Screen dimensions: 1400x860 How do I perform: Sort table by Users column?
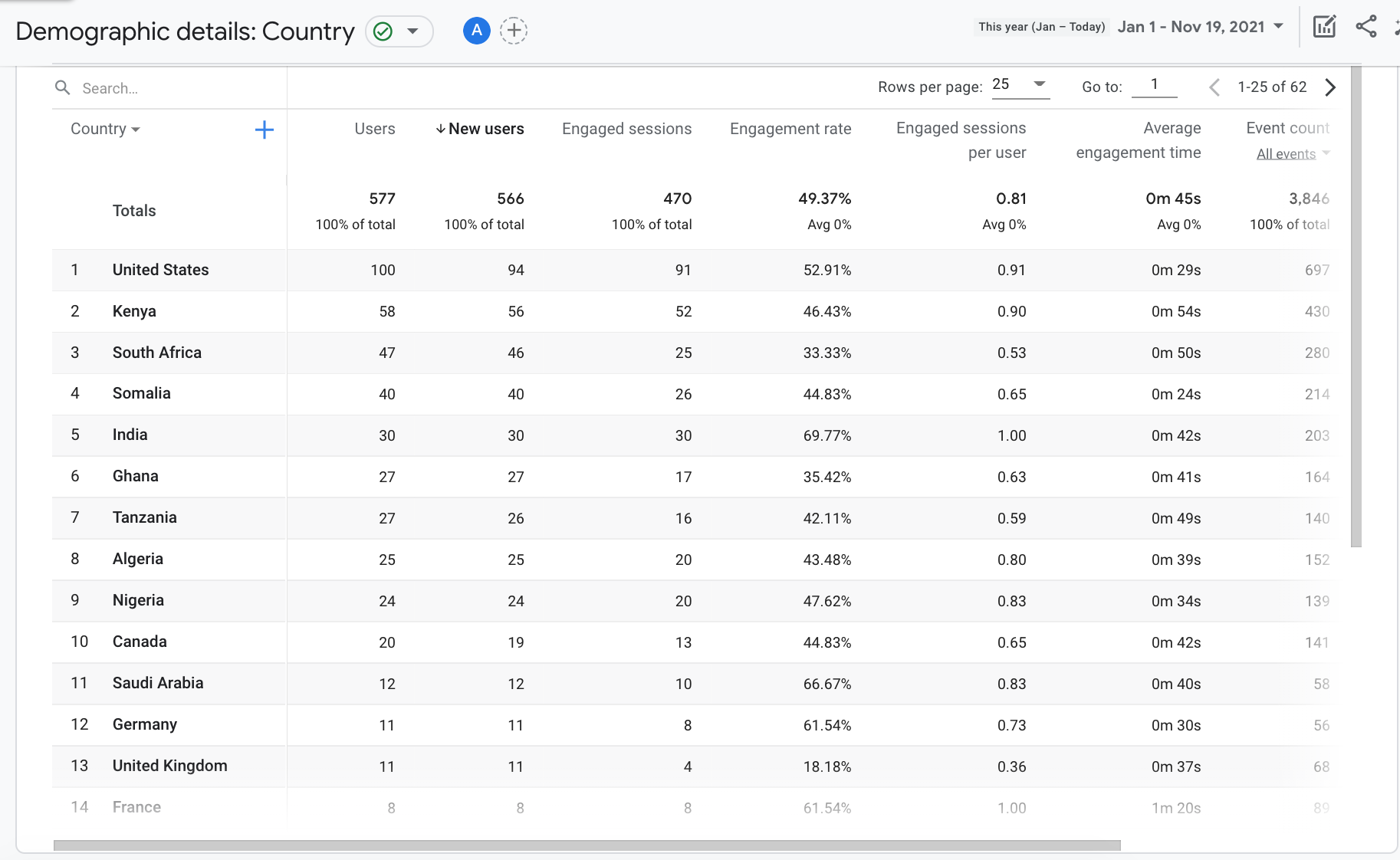pyautogui.click(x=374, y=129)
